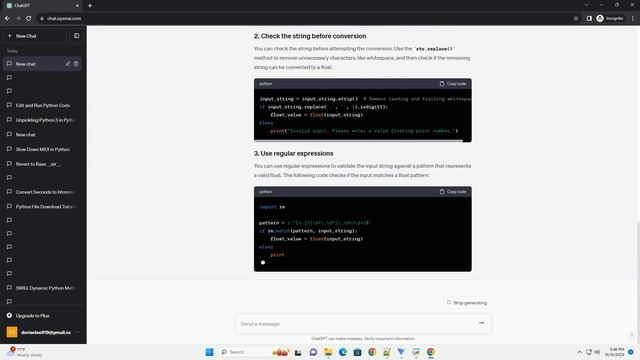The image size is (640, 360).
Task: Close the ChatGPT browser tab
Action: pos(78,6)
